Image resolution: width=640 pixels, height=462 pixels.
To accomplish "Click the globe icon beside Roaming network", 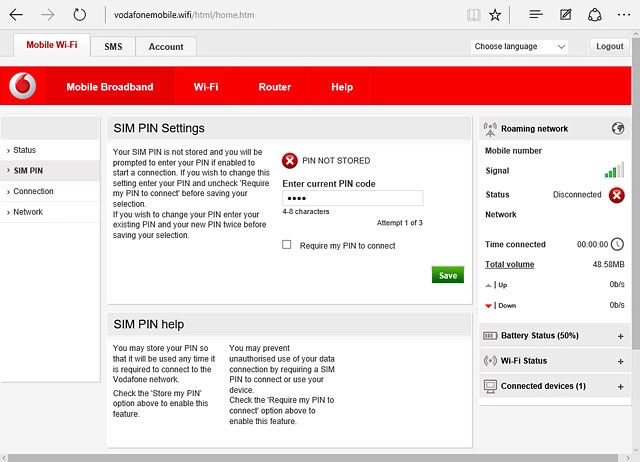I will [617, 129].
